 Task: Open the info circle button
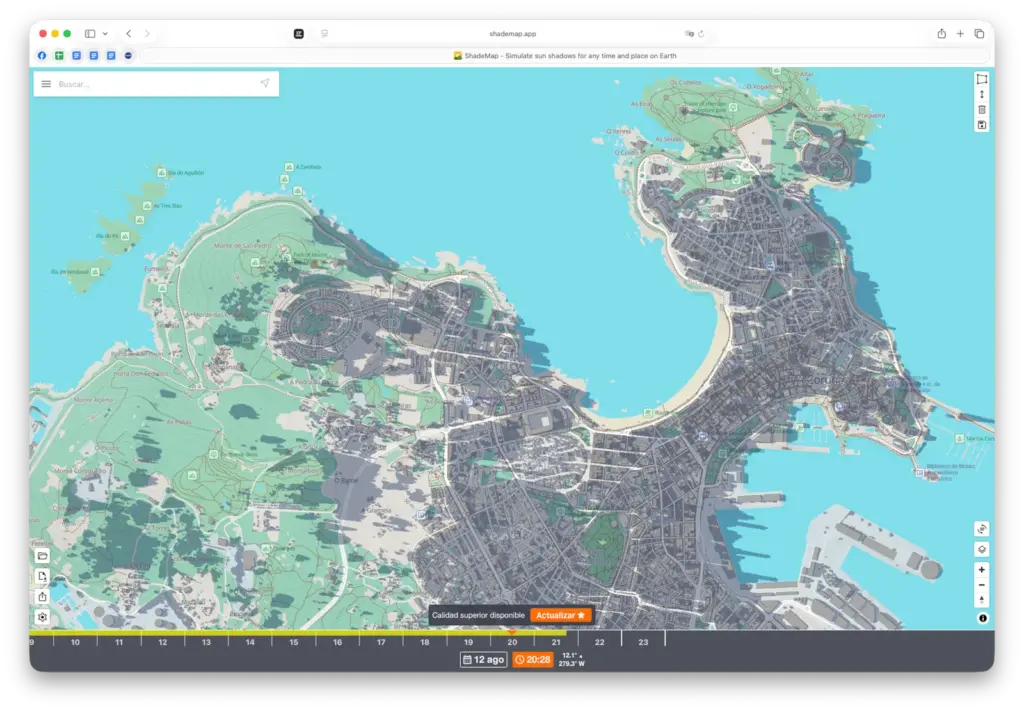[982, 618]
